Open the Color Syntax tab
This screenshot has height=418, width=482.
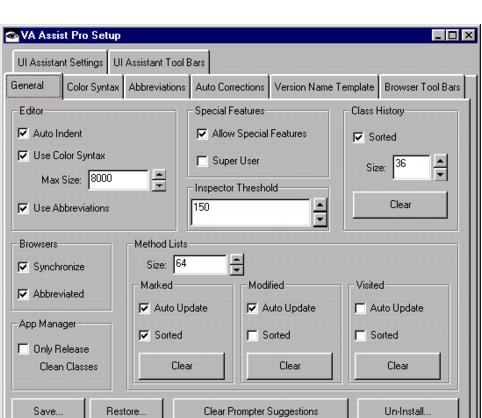pyautogui.click(x=93, y=87)
